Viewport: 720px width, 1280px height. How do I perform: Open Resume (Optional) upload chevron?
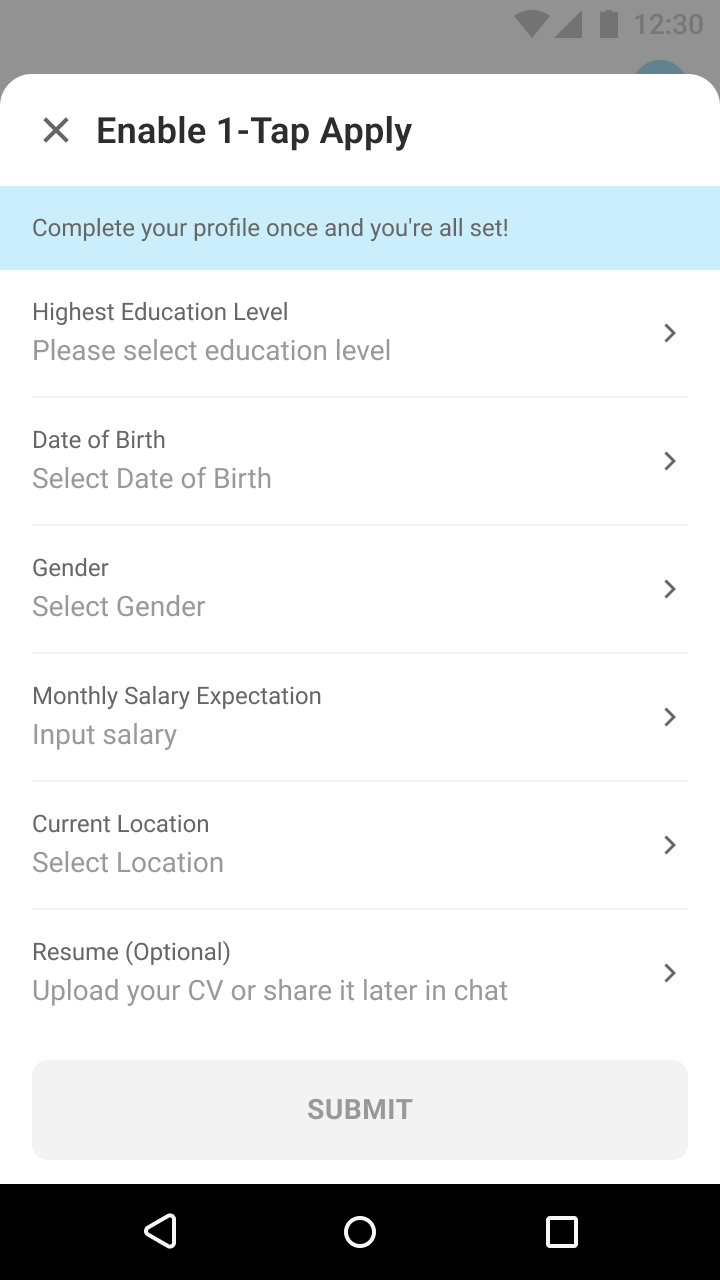(670, 973)
